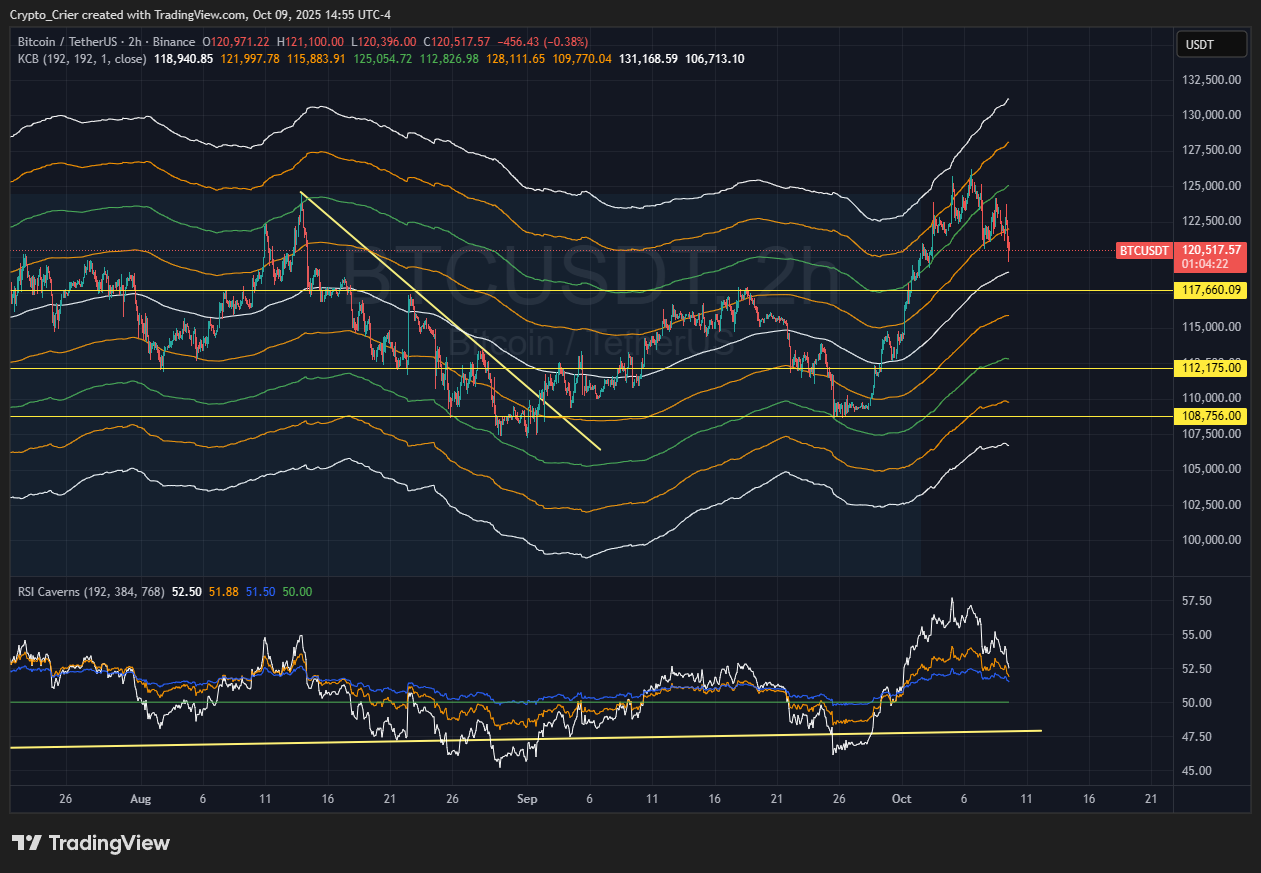Click KCB value 125,054.72
The width and height of the screenshot is (1261, 873).
click(x=383, y=59)
